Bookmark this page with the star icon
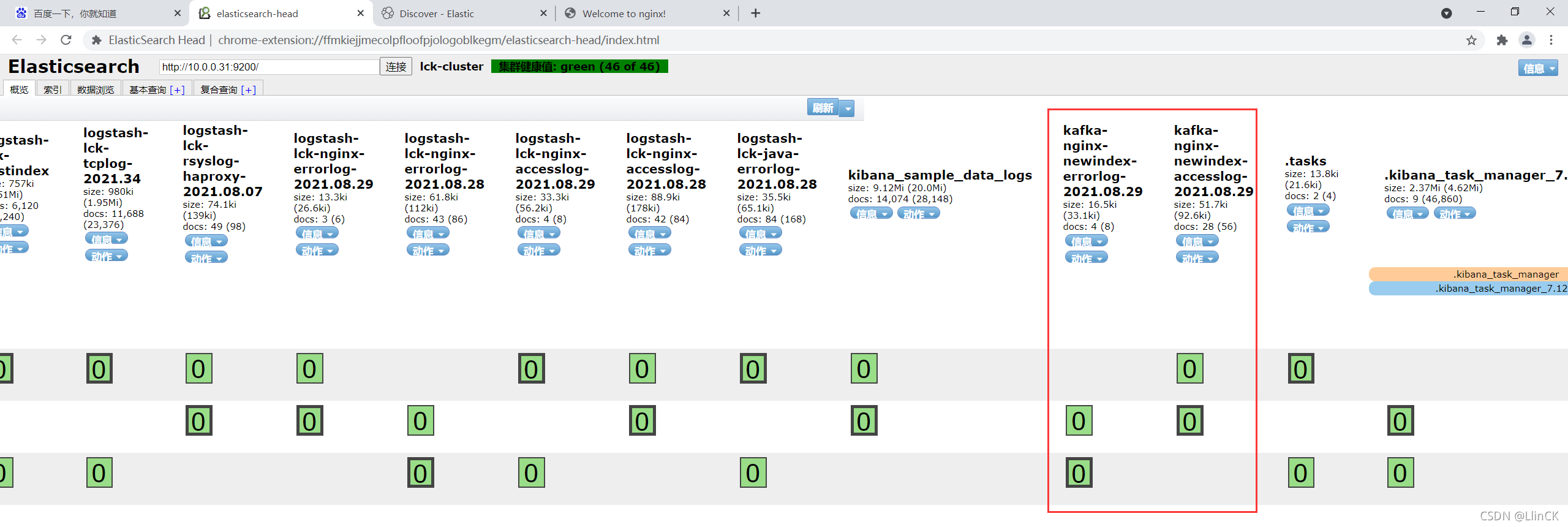1568x527 pixels. pos(1471,40)
